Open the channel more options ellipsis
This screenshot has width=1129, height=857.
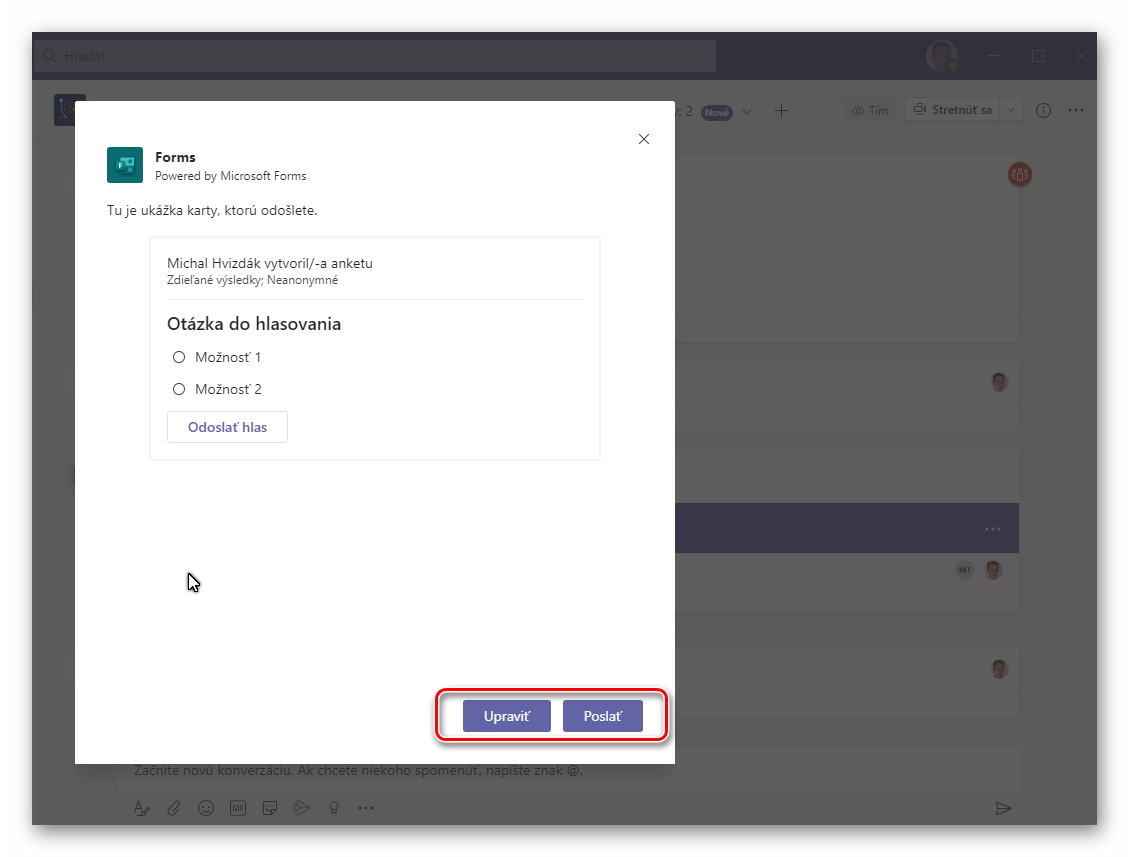click(x=1076, y=111)
